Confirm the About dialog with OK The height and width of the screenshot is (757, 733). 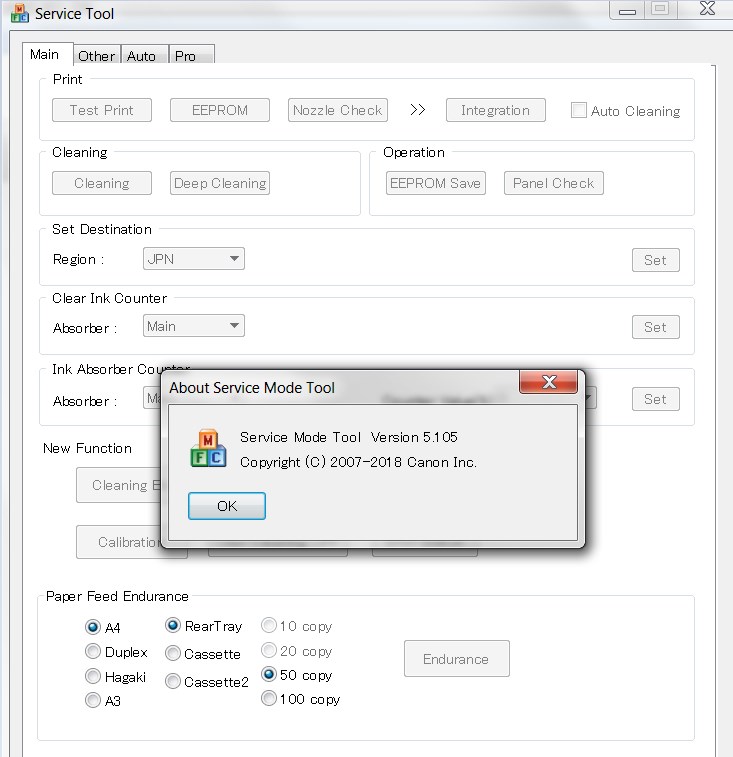(227, 506)
